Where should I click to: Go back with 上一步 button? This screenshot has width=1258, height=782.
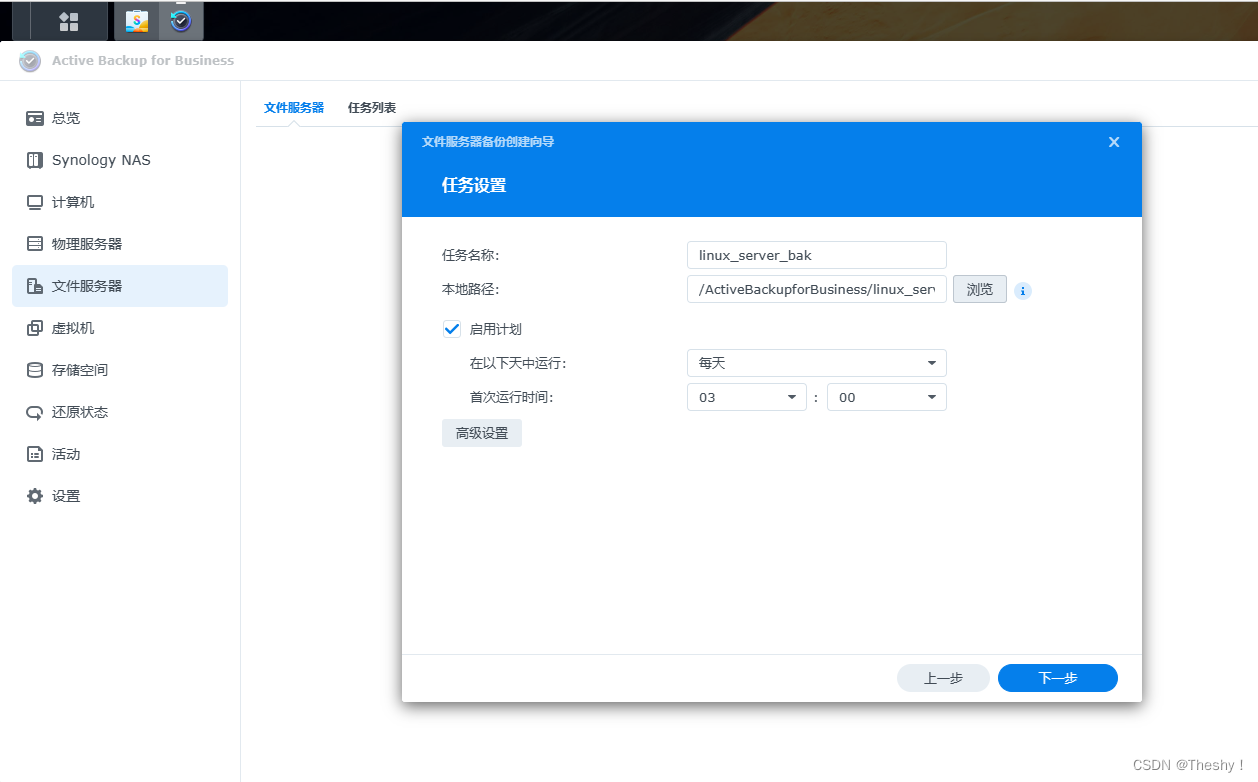(x=943, y=678)
